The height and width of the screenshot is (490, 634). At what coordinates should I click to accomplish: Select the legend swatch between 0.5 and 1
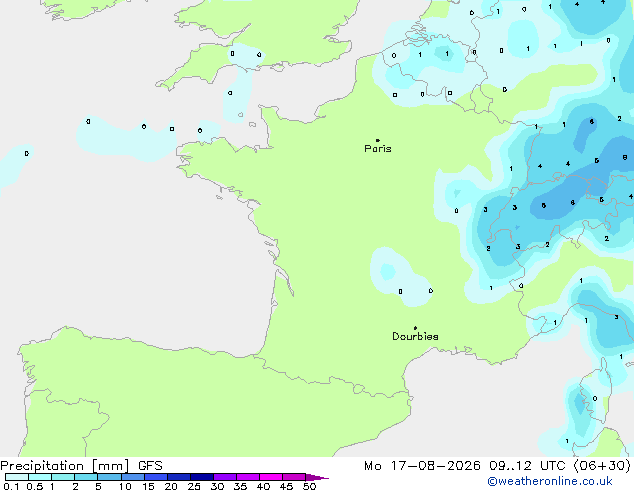(x=40, y=477)
